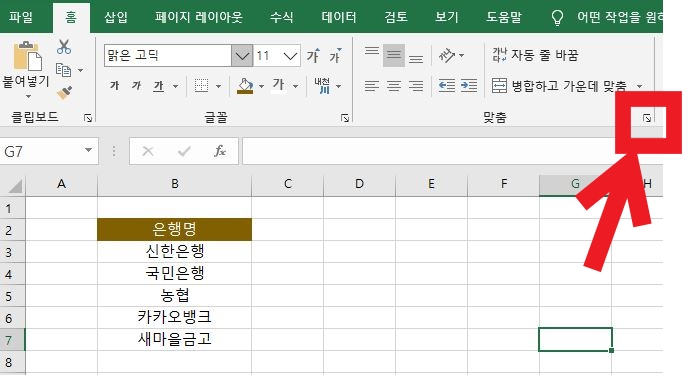
Task: Select column B header
Action: [x=175, y=184]
